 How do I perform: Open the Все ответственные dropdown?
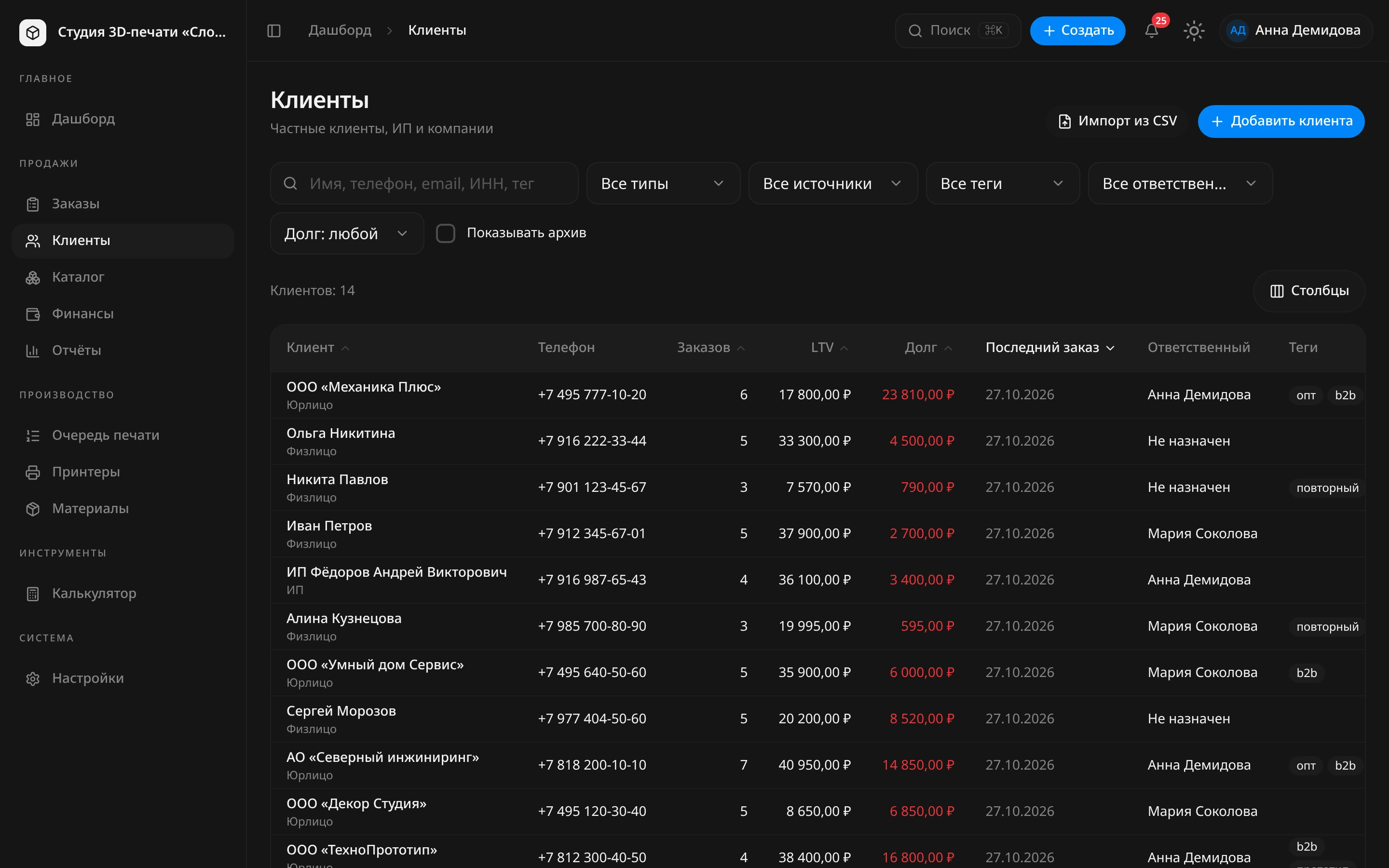point(1180,183)
